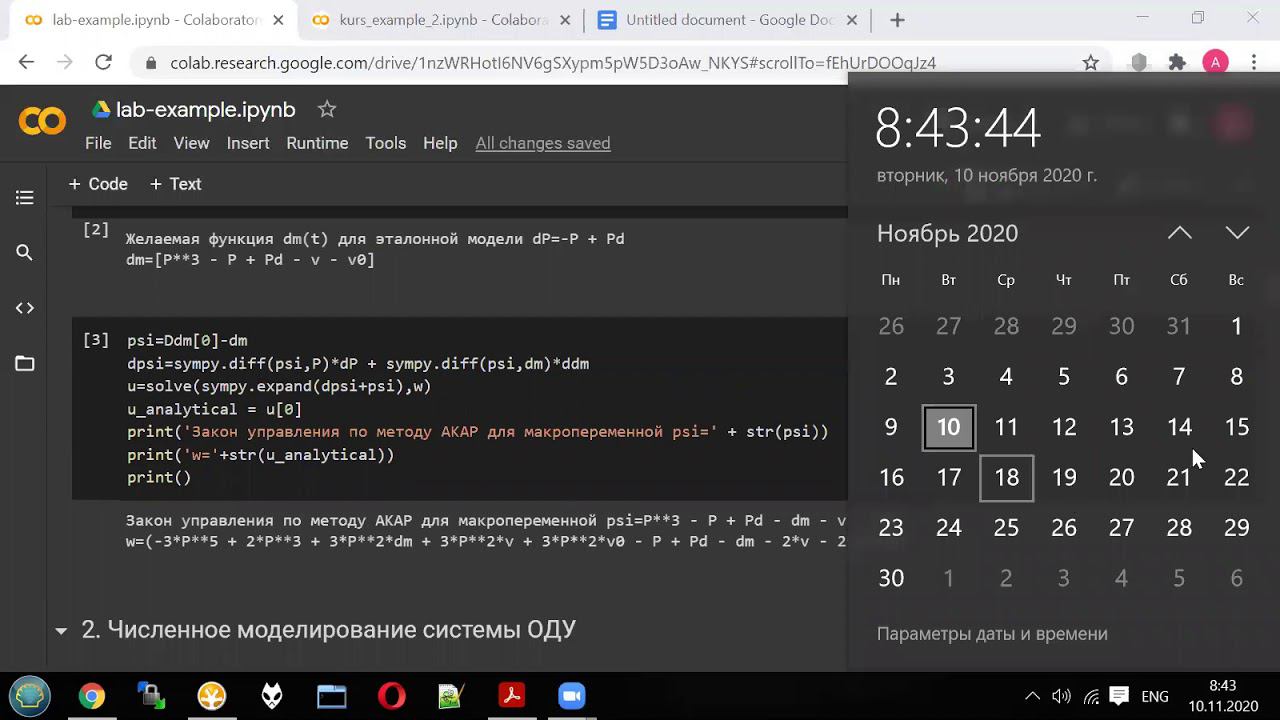Open the File menu

click(x=98, y=143)
